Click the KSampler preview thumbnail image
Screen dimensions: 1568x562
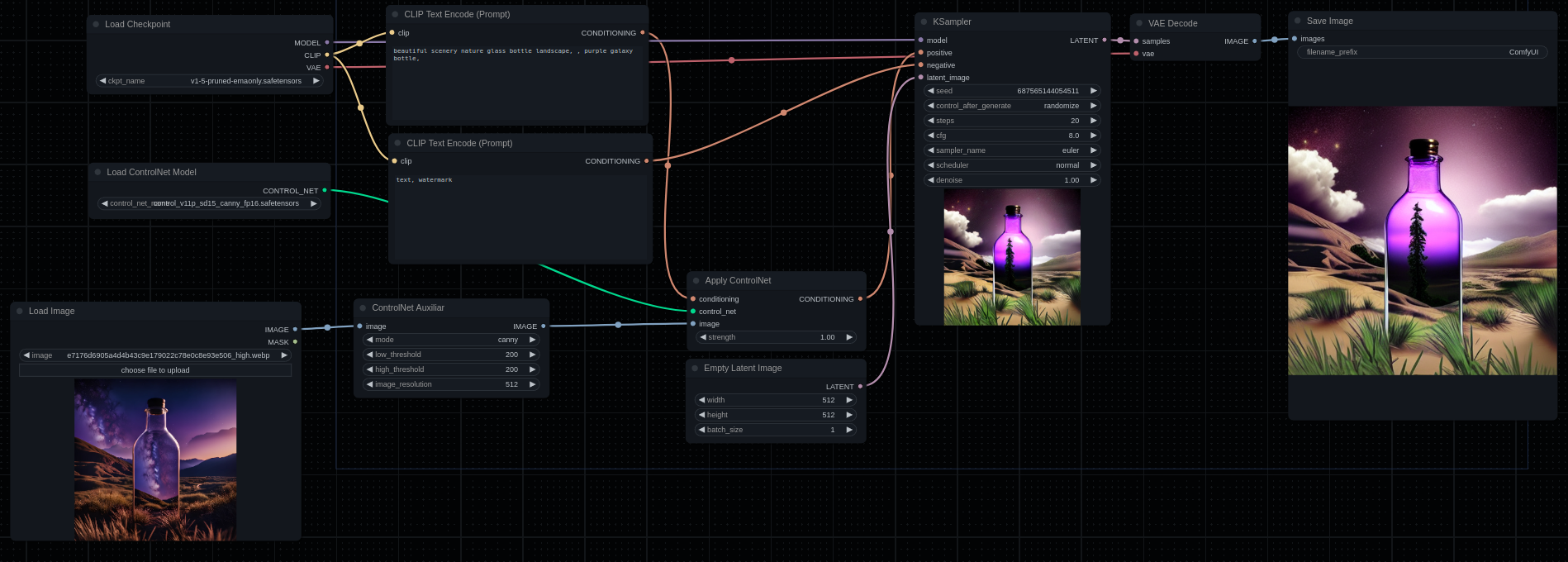pyautogui.click(x=1012, y=257)
